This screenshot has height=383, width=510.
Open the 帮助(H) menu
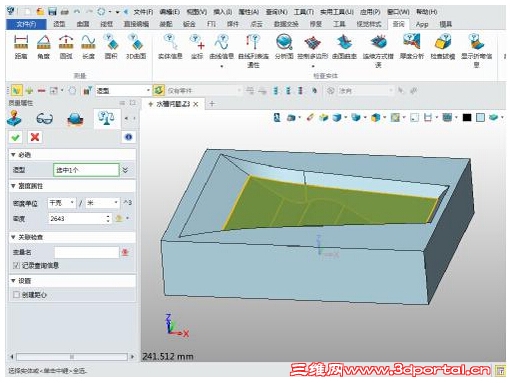coord(426,12)
